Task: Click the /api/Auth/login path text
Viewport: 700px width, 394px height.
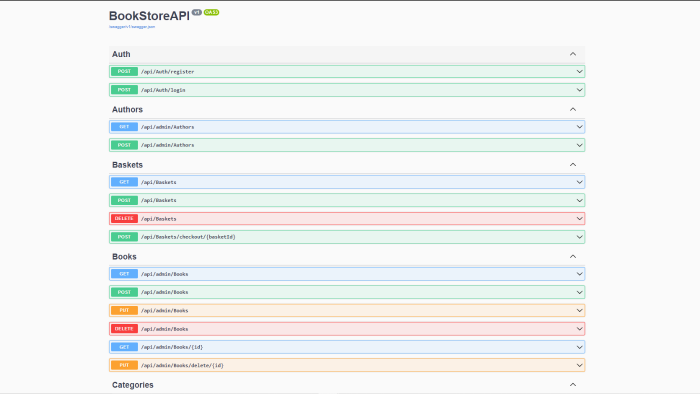Action: (x=163, y=90)
